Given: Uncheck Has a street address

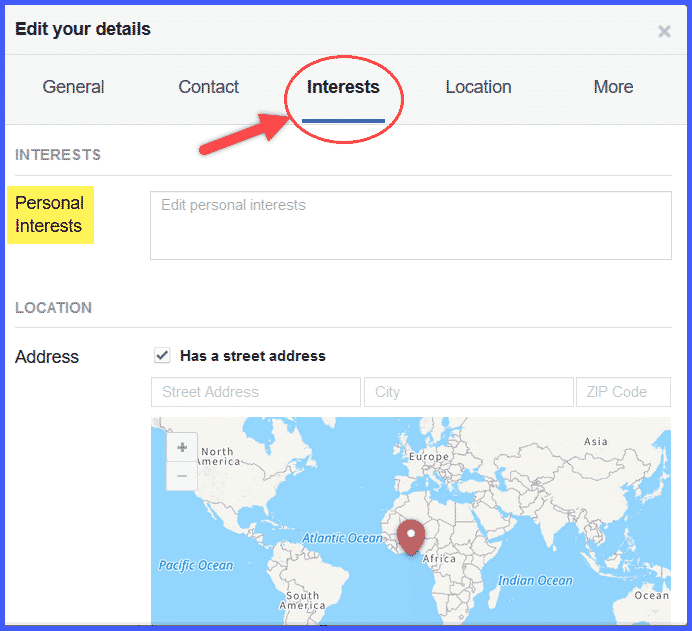Looking at the screenshot, I should pos(163,355).
